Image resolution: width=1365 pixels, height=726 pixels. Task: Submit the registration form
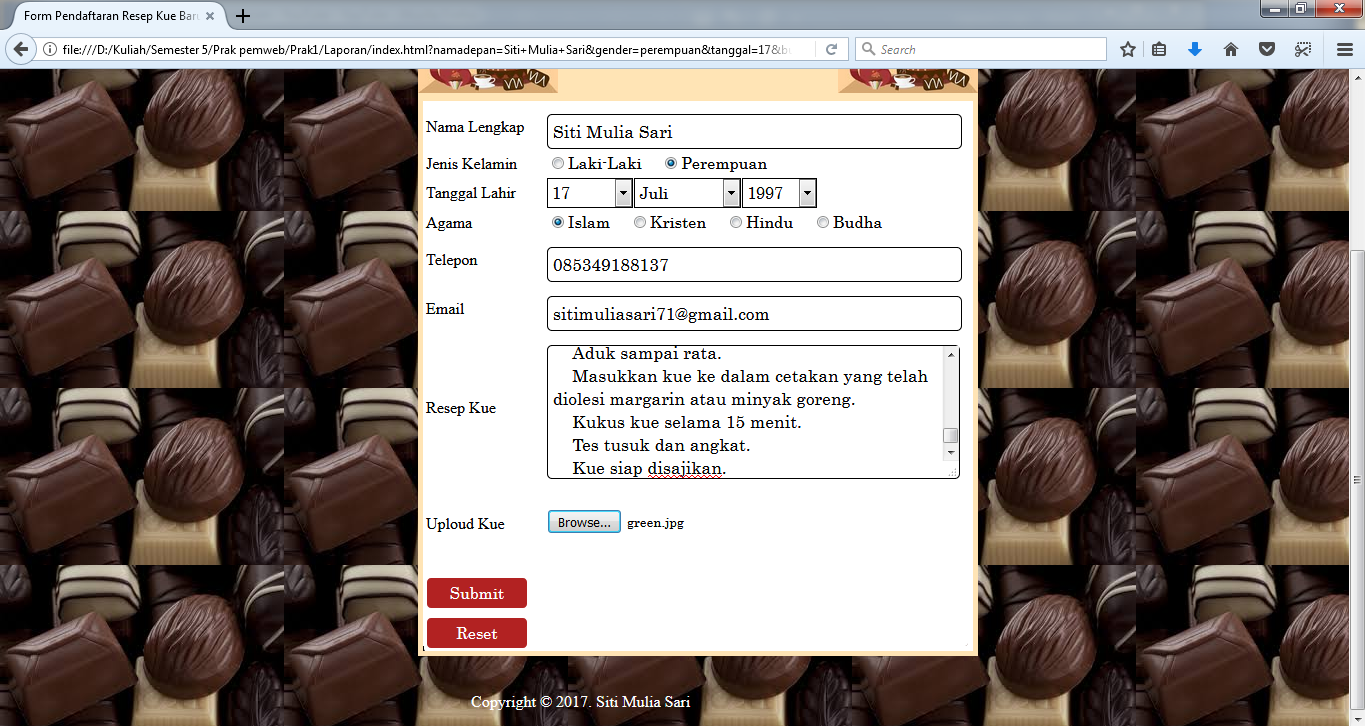coord(477,592)
